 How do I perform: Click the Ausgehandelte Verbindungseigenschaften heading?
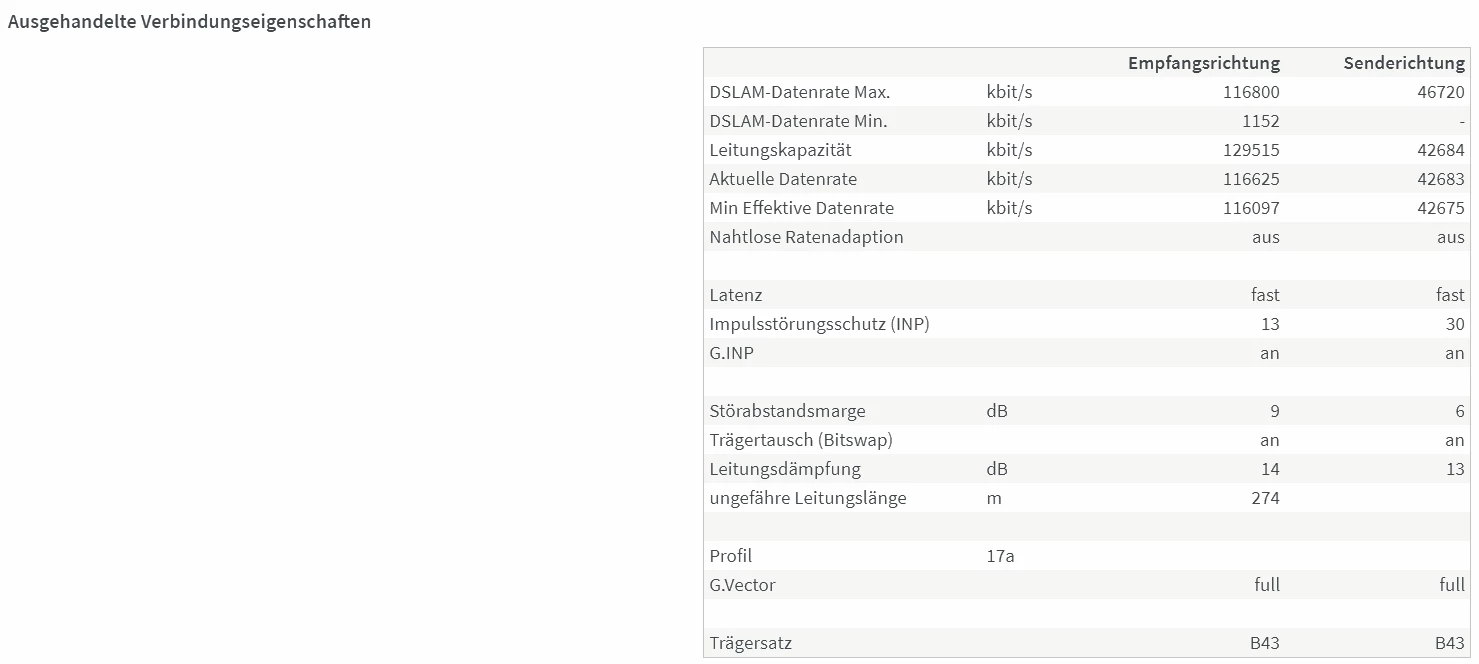point(189,21)
